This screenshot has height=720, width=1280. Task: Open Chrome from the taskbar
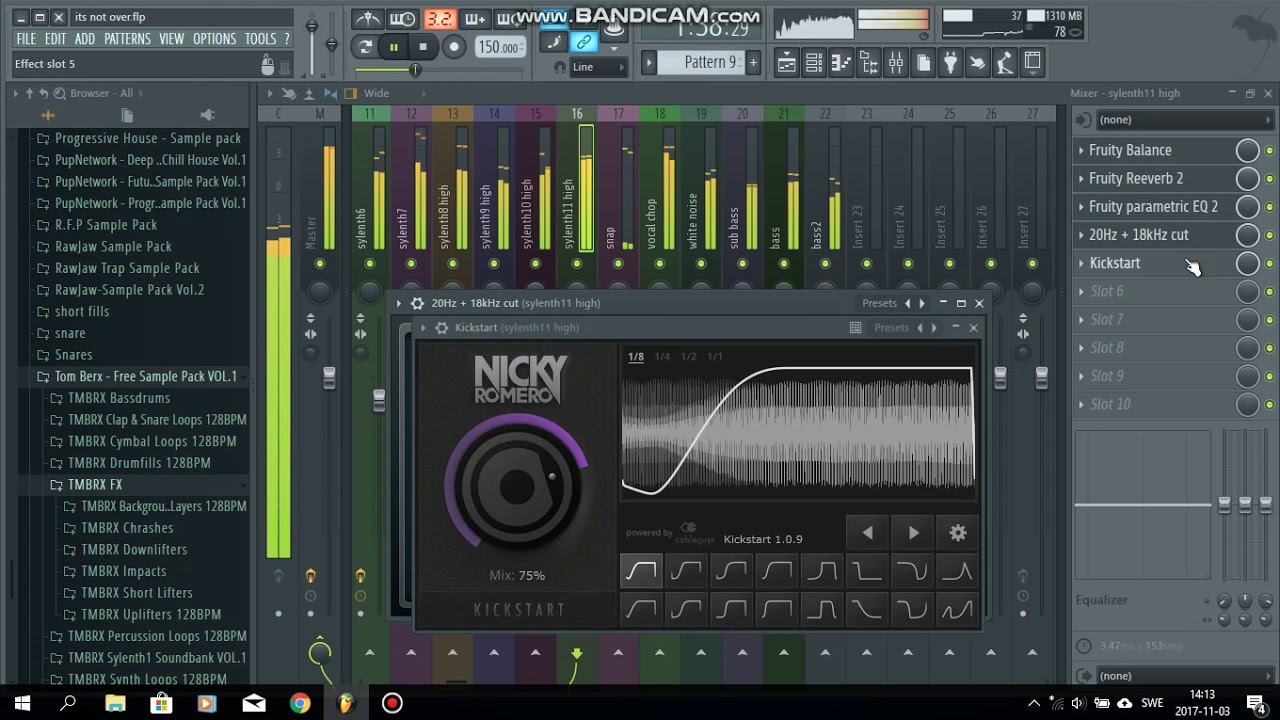(299, 704)
